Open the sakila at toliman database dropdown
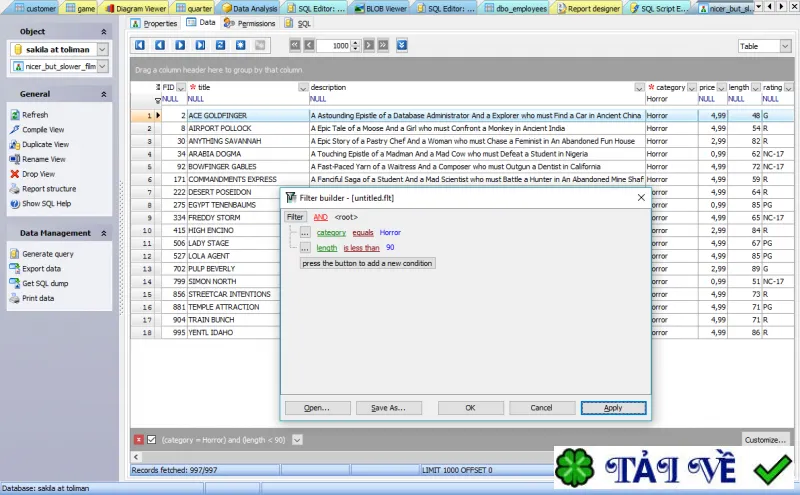 (x=103, y=50)
